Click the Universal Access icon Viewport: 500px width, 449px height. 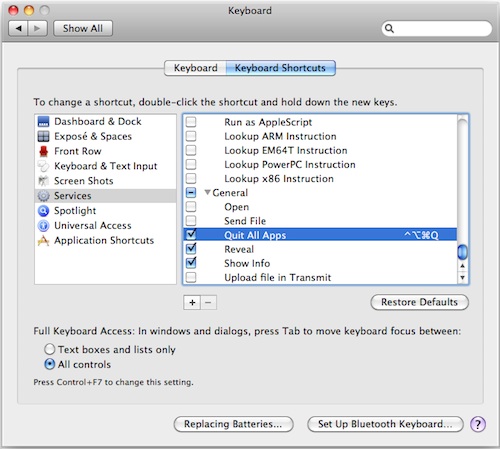coord(43,226)
